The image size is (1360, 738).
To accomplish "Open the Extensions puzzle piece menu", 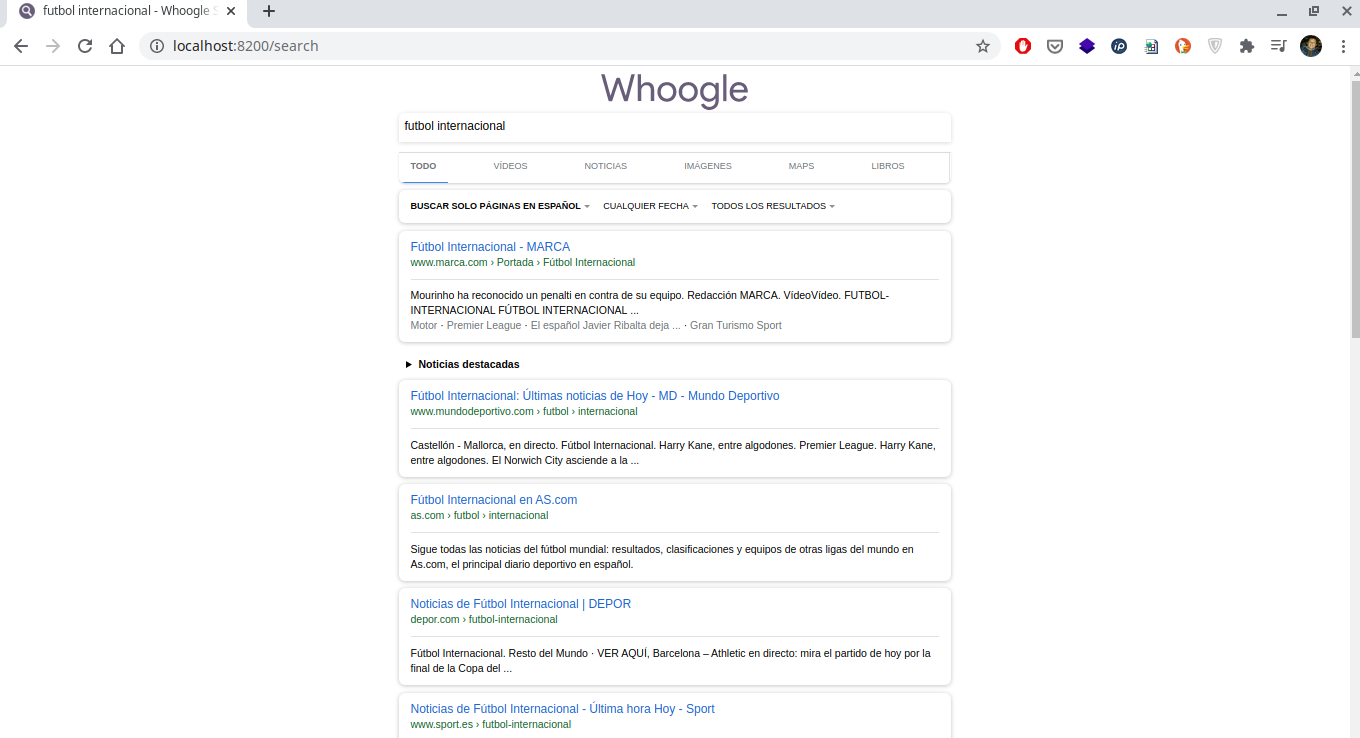I will click(x=1246, y=46).
